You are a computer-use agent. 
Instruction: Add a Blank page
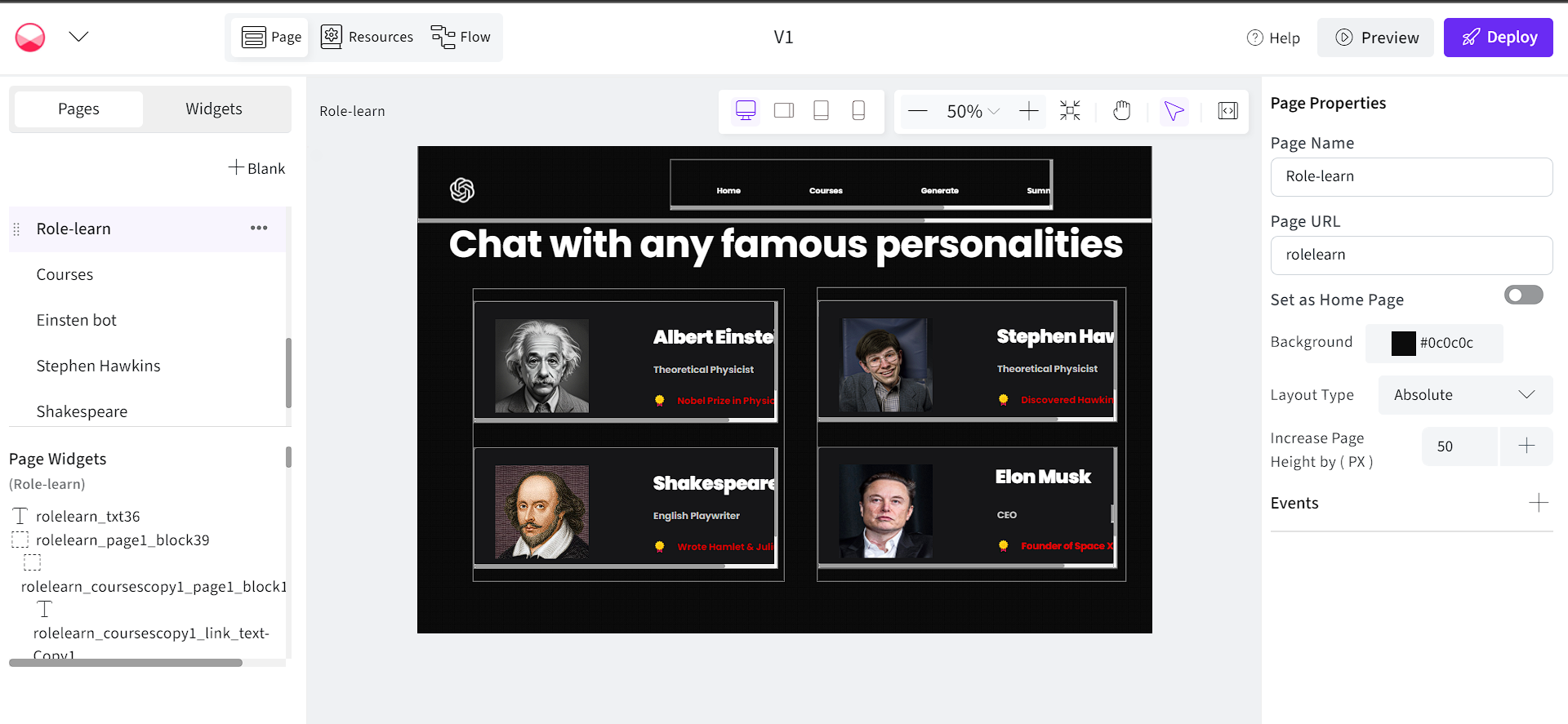click(256, 168)
